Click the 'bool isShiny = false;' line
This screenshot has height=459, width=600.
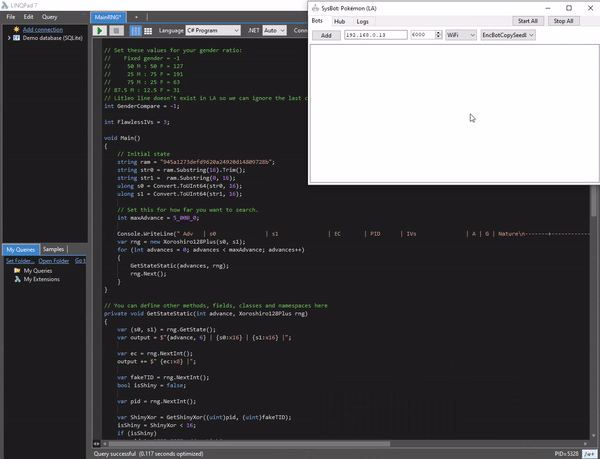pos(152,385)
